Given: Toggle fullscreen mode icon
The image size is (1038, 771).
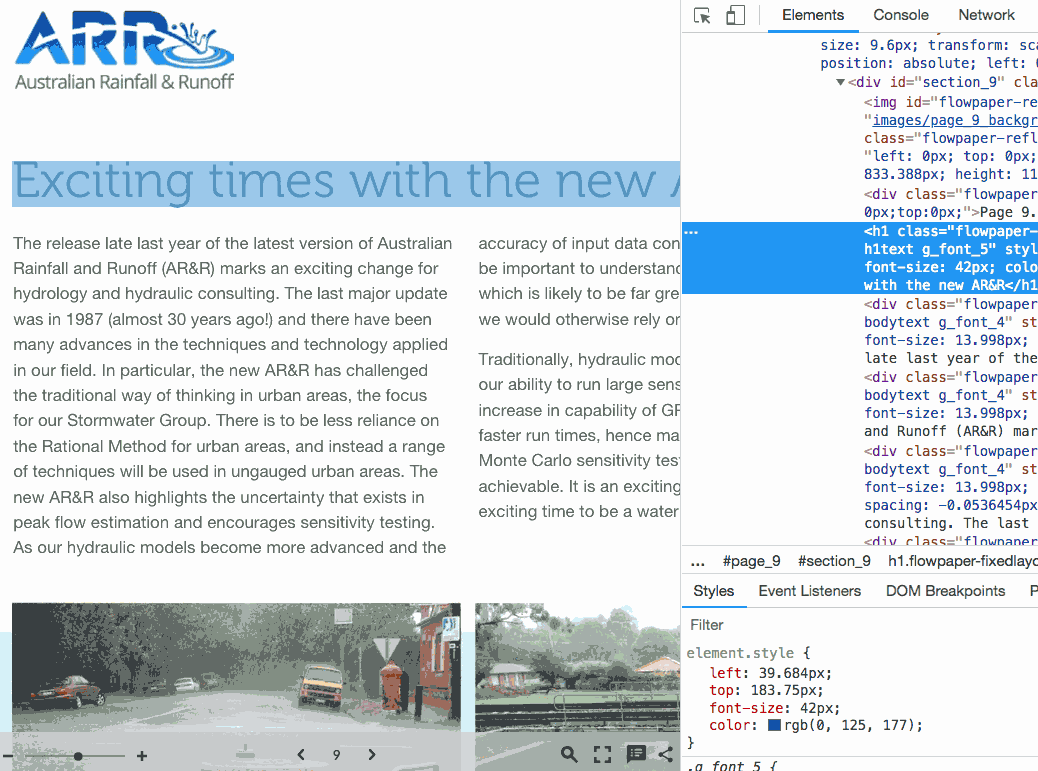Looking at the screenshot, I should pyautogui.click(x=602, y=754).
